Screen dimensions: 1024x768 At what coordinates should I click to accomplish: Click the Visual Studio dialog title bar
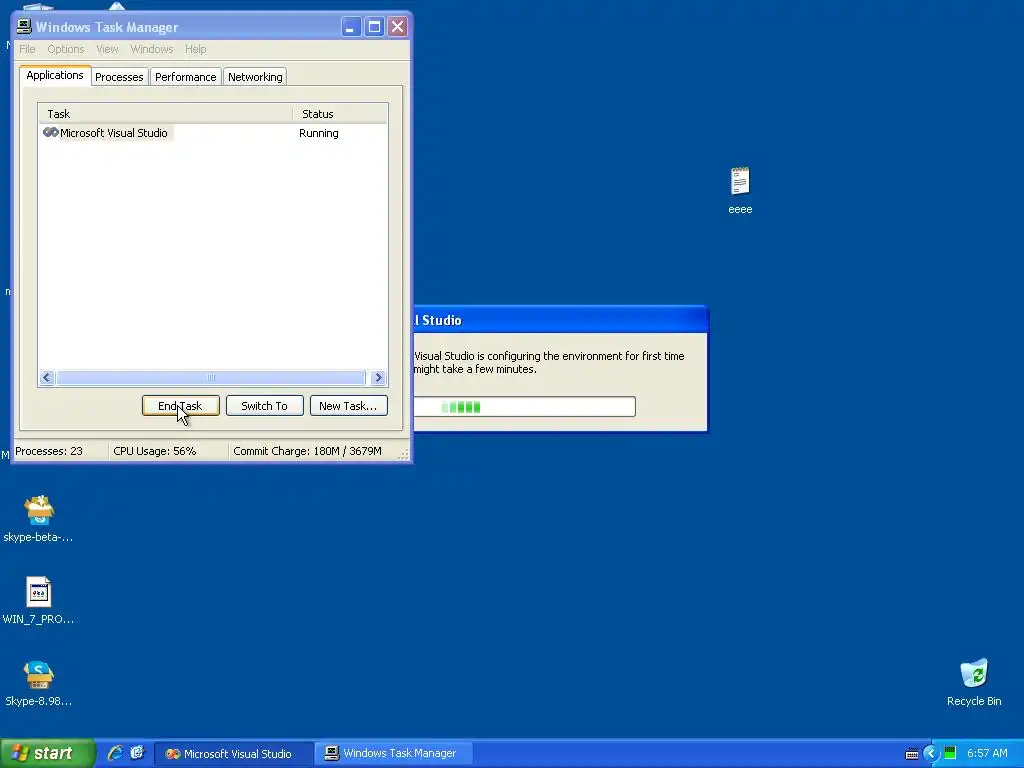(560, 320)
